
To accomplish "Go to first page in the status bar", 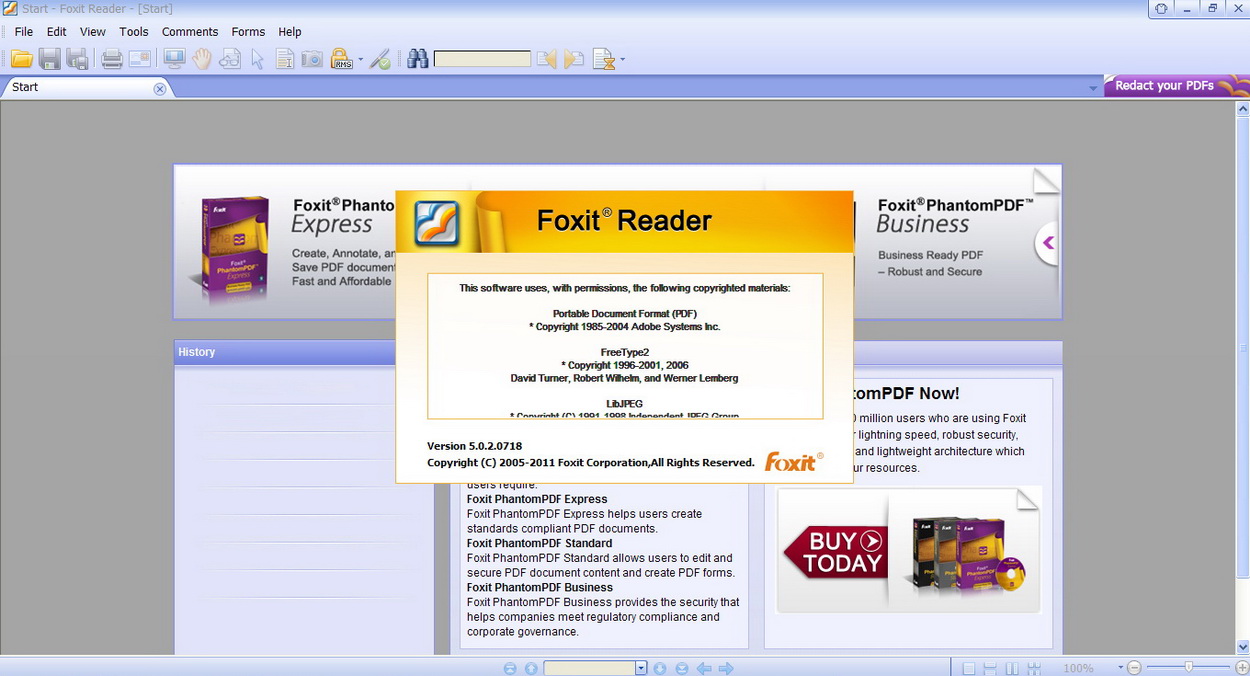I will (510, 668).
